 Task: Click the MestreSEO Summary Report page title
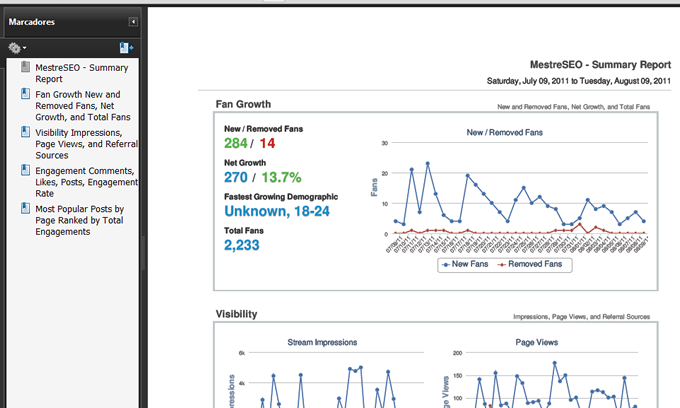click(584, 63)
